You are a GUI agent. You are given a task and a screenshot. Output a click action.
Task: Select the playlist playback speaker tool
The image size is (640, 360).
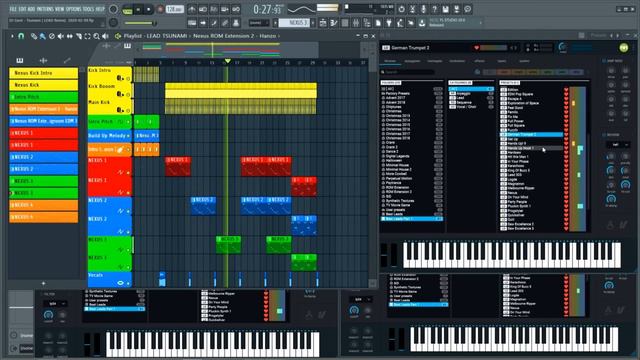point(105,36)
